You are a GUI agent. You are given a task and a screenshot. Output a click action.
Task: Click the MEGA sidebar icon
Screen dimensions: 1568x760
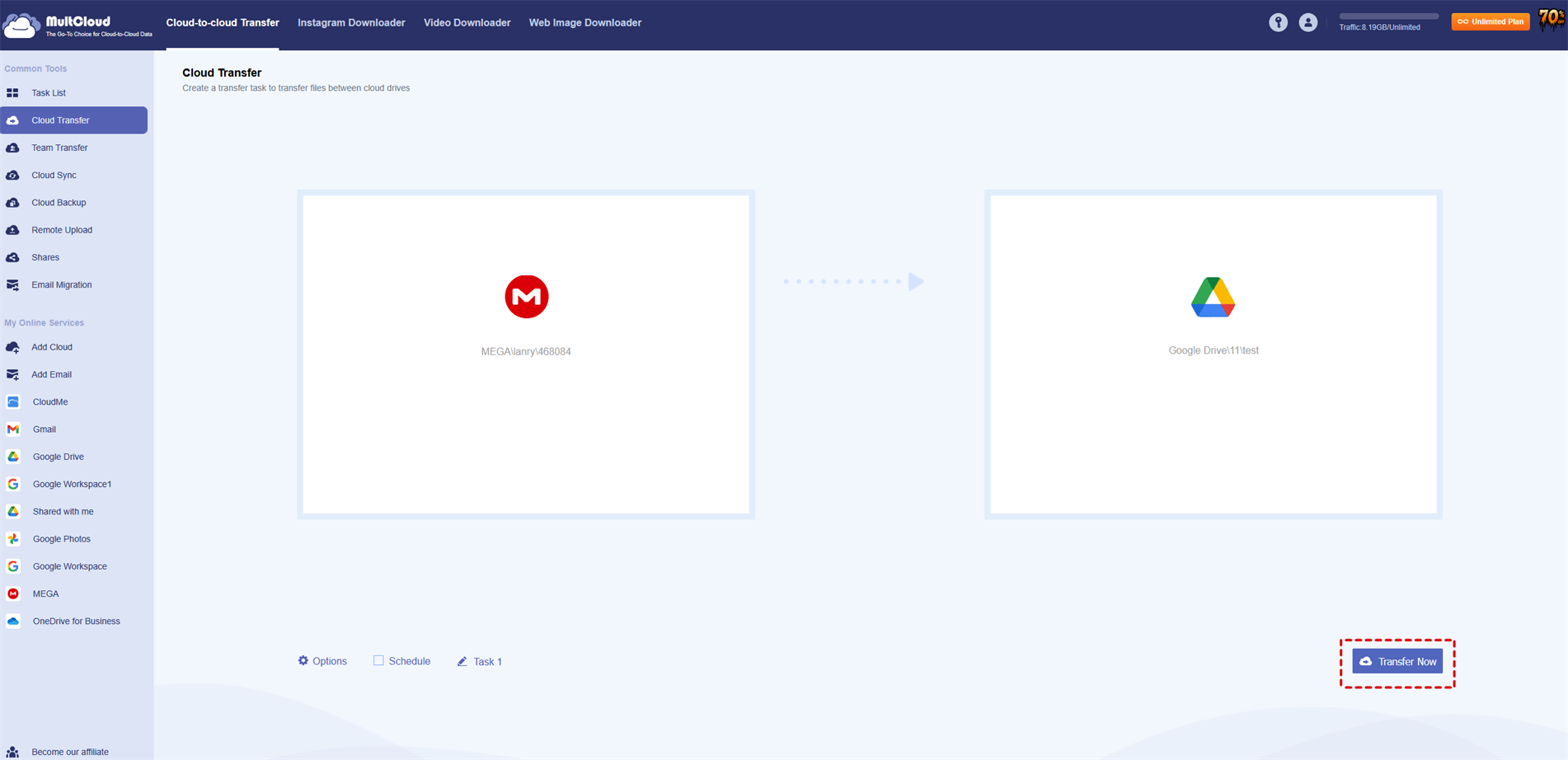tap(13, 593)
